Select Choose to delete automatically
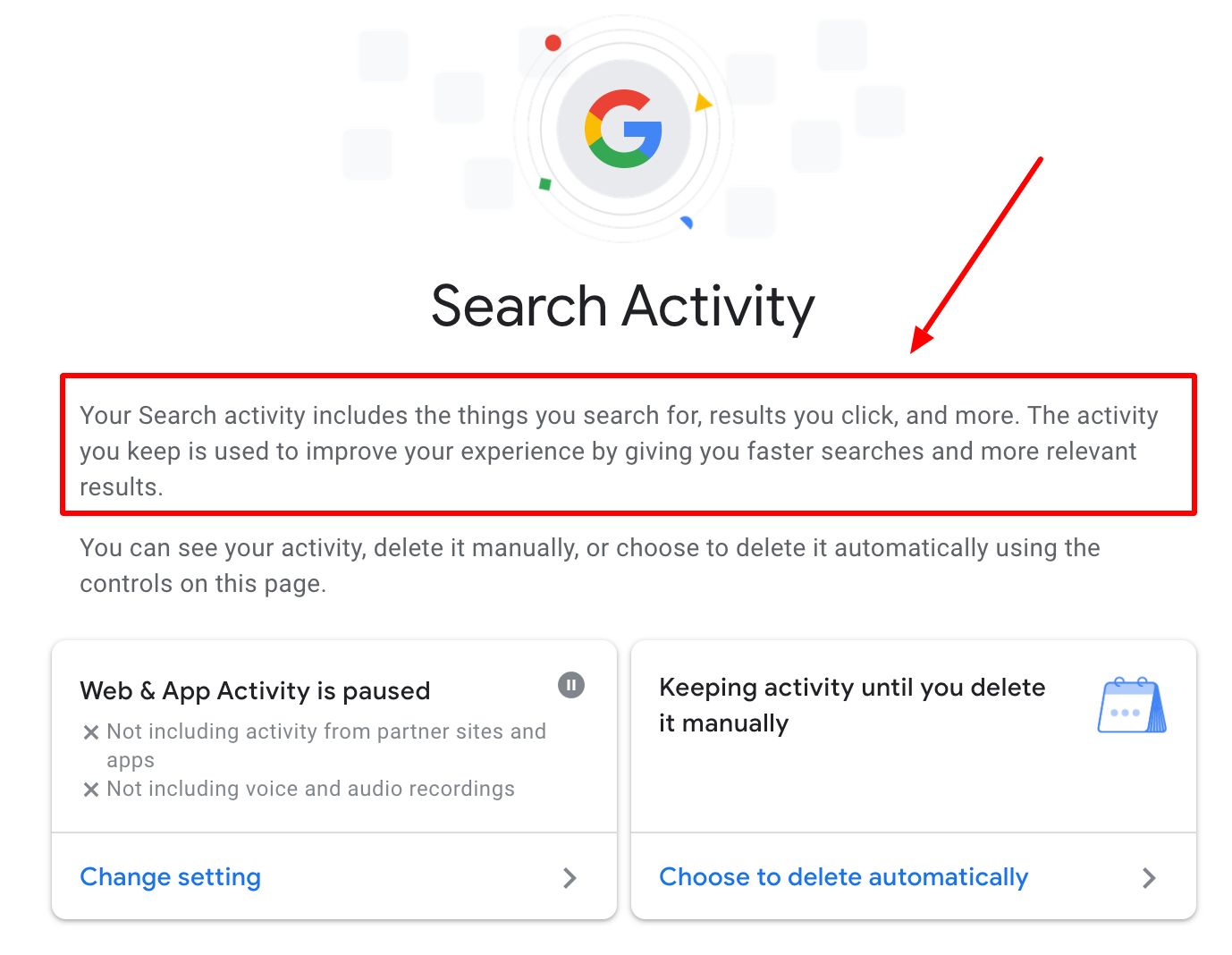Viewport: 1232px width, 955px height. click(843, 877)
